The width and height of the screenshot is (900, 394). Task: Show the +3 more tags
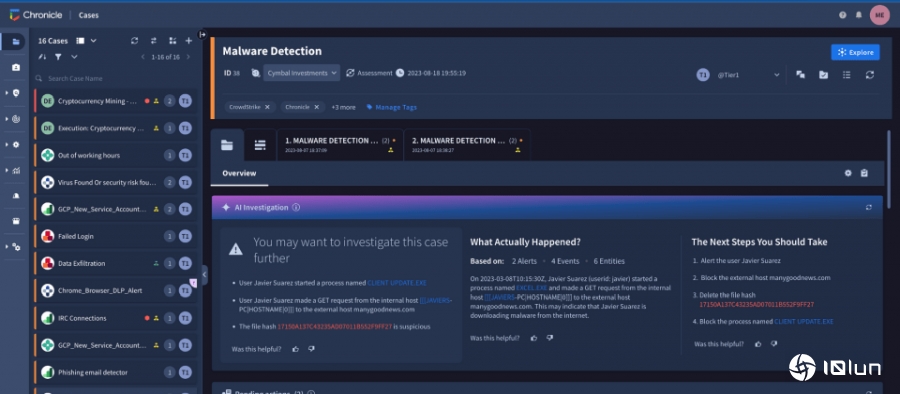tap(343, 107)
